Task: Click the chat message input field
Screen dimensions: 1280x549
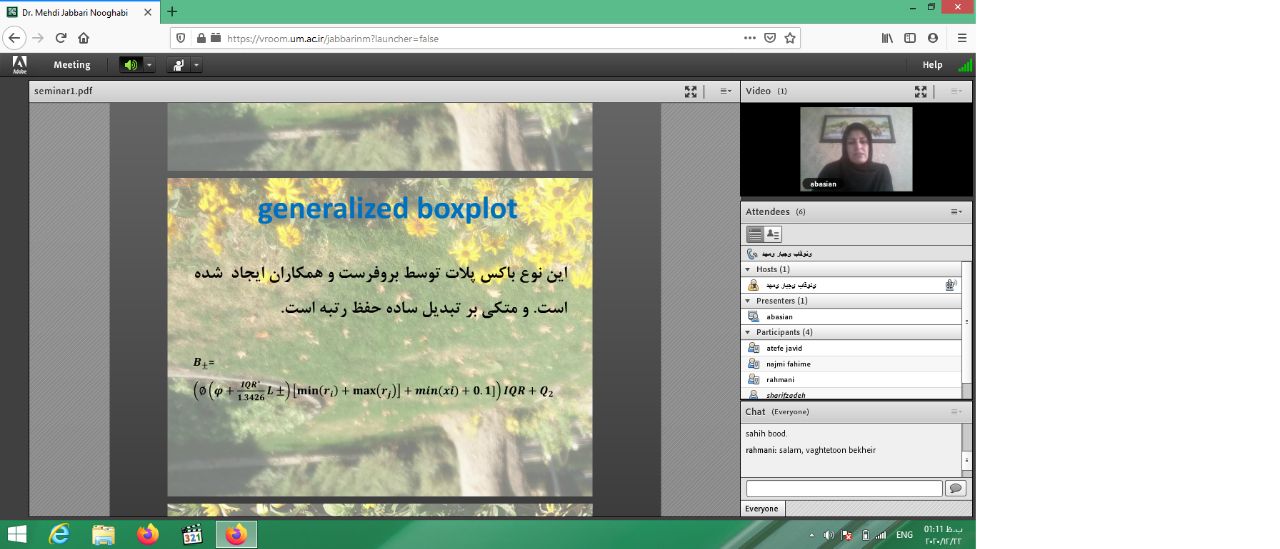Action: click(844, 489)
